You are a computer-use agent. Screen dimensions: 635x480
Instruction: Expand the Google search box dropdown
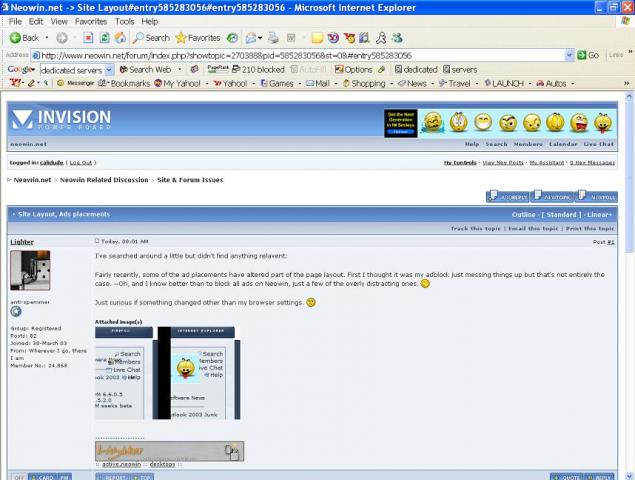click(109, 70)
